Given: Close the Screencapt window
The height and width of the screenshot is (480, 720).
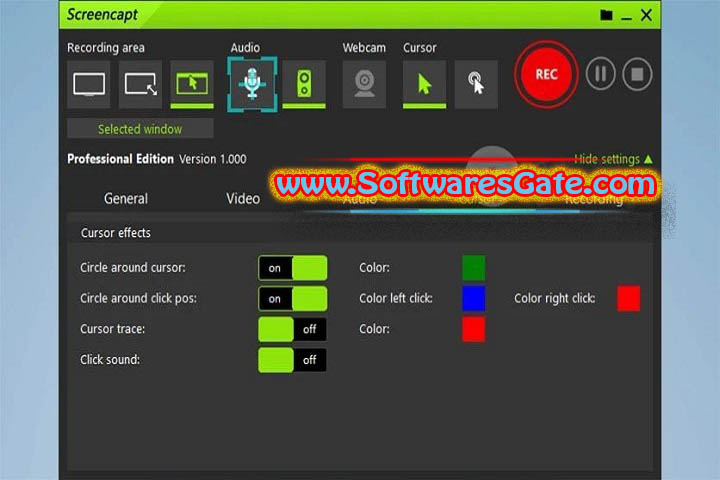Looking at the screenshot, I should [646, 15].
